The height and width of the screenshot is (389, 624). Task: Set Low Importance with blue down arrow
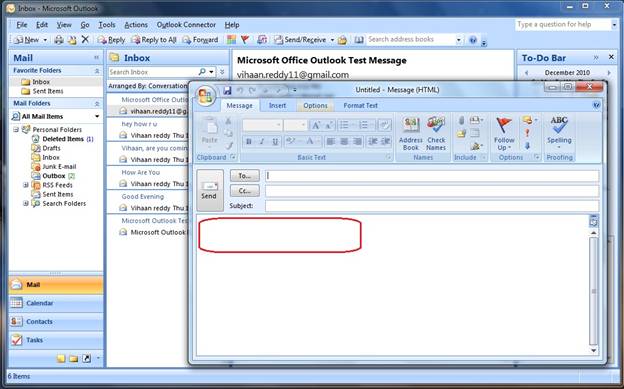pyautogui.click(x=527, y=146)
